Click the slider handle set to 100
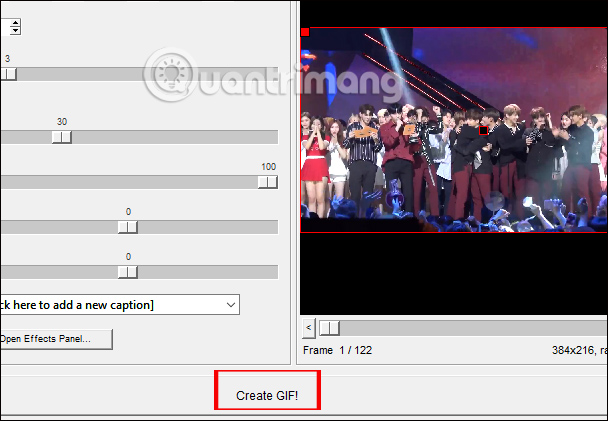Screen dimensions: 608x421 point(268,182)
